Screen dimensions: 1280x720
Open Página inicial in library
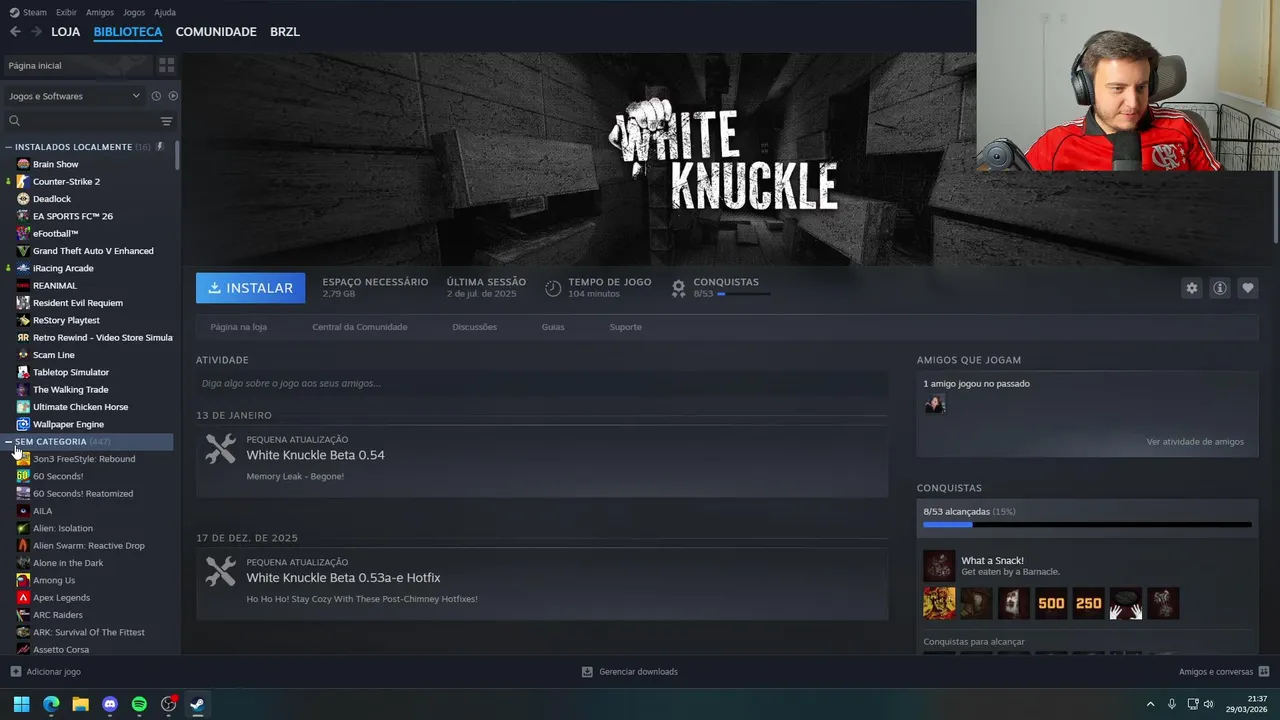(x=78, y=65)
